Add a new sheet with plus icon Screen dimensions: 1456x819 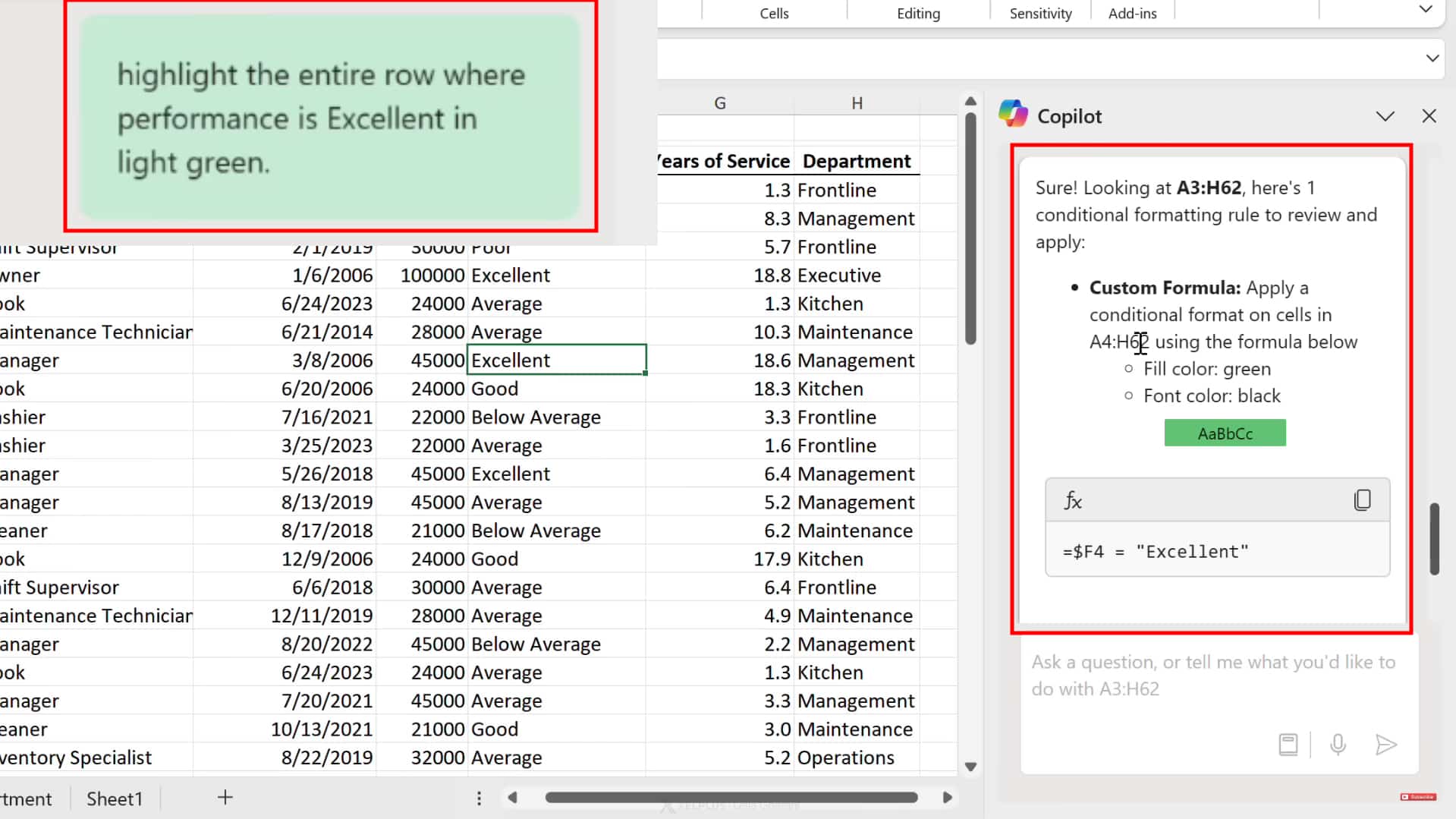pos(225,797)
